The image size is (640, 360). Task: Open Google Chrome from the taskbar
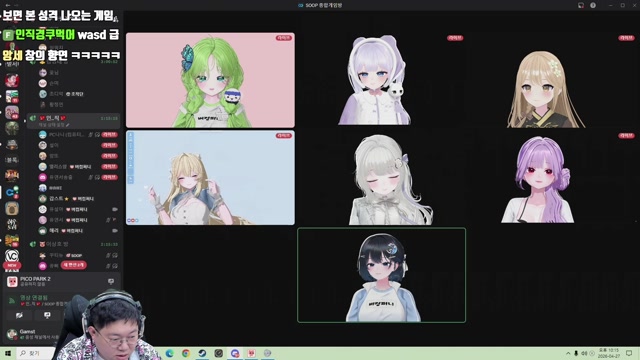tap(186, 353)
